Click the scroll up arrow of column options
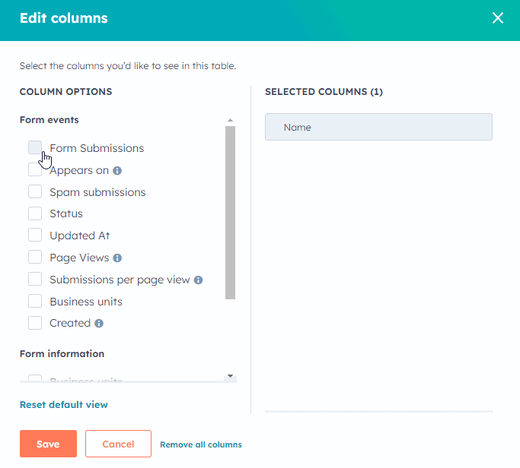Viewport: 520px width, 468px height. 230,120
